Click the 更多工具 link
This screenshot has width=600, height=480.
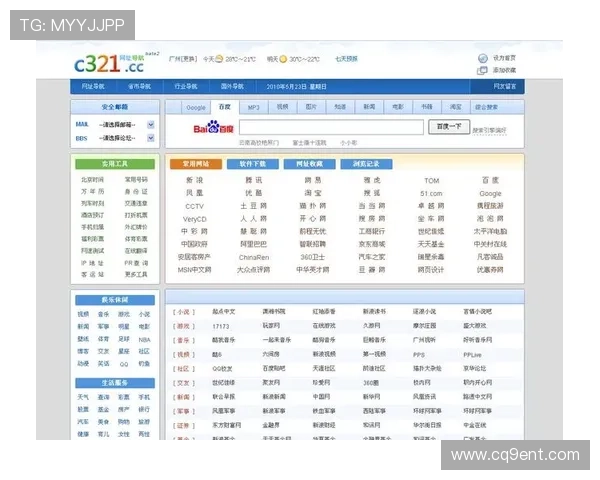pos(136,274)
